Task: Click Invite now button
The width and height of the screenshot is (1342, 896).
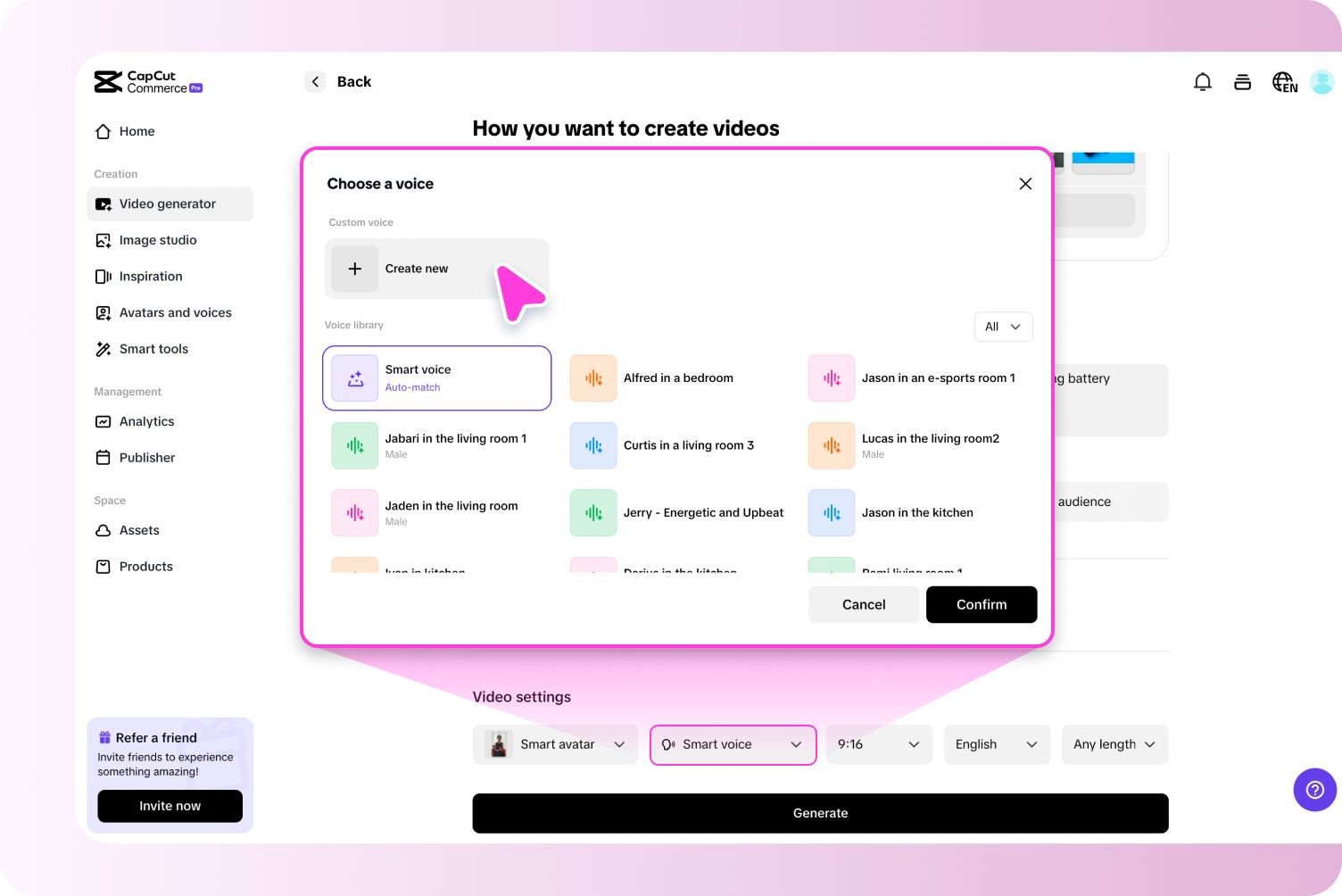Action: point(170,806)
